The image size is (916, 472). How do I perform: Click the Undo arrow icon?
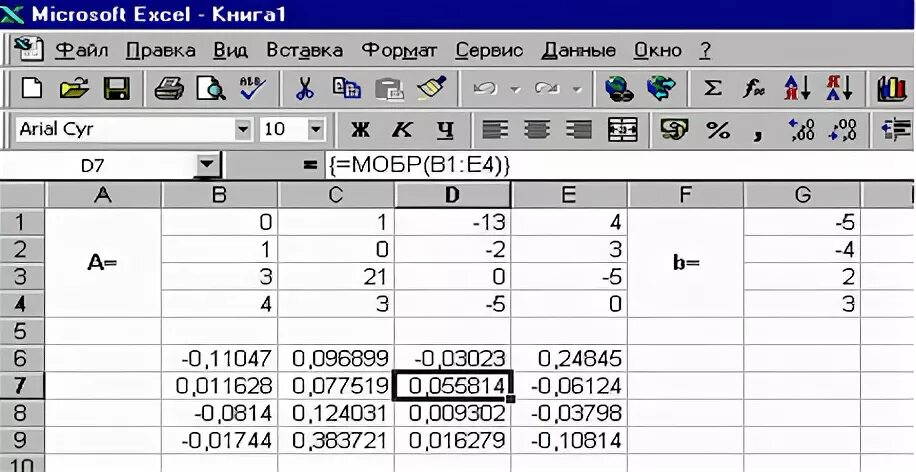(486, 89)
